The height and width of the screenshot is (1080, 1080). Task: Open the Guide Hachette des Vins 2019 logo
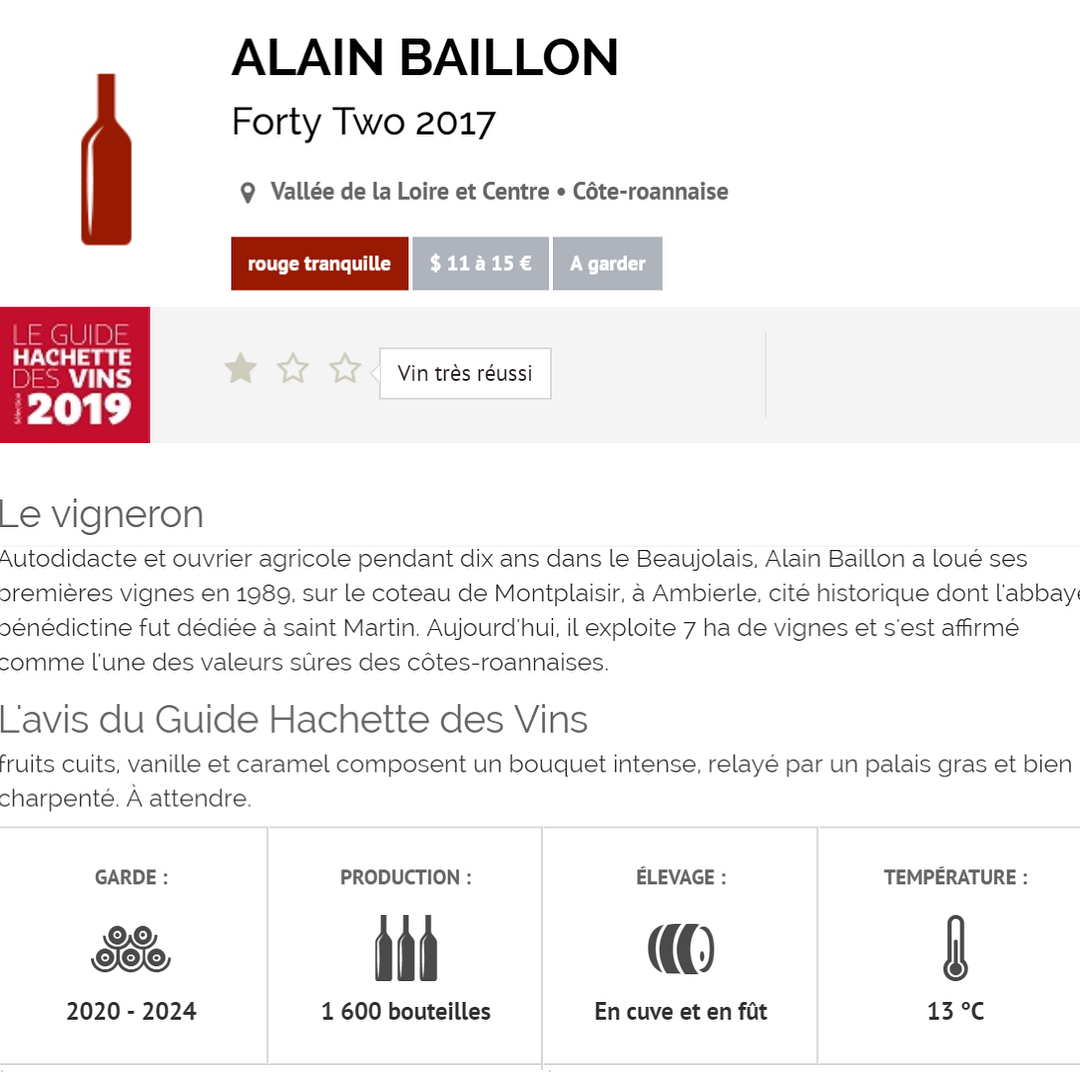(75, 375)
